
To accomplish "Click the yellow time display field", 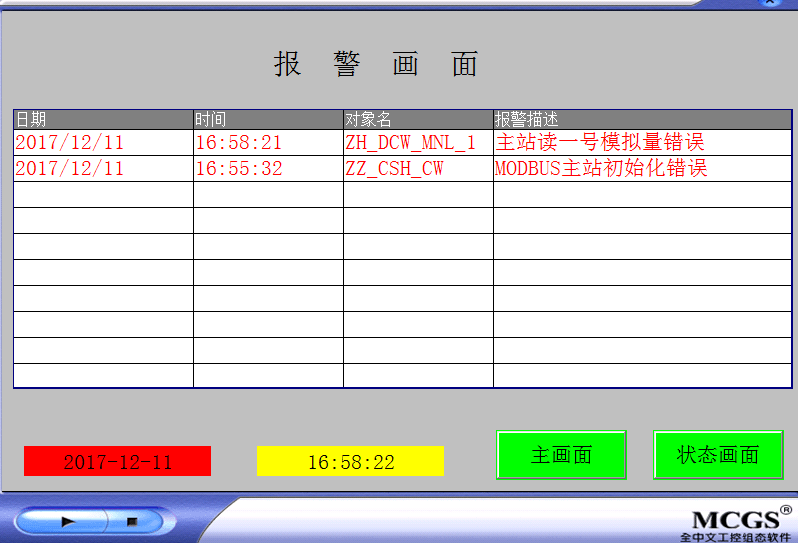I will (350, 461).
